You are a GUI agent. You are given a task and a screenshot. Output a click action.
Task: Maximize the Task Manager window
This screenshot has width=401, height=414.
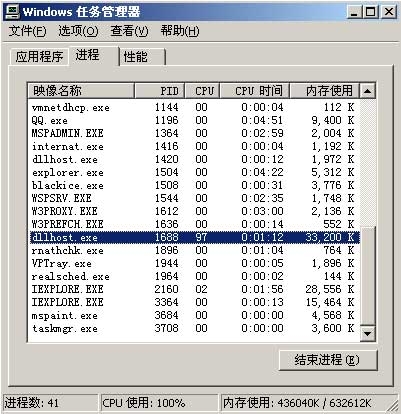coord(371,12)
